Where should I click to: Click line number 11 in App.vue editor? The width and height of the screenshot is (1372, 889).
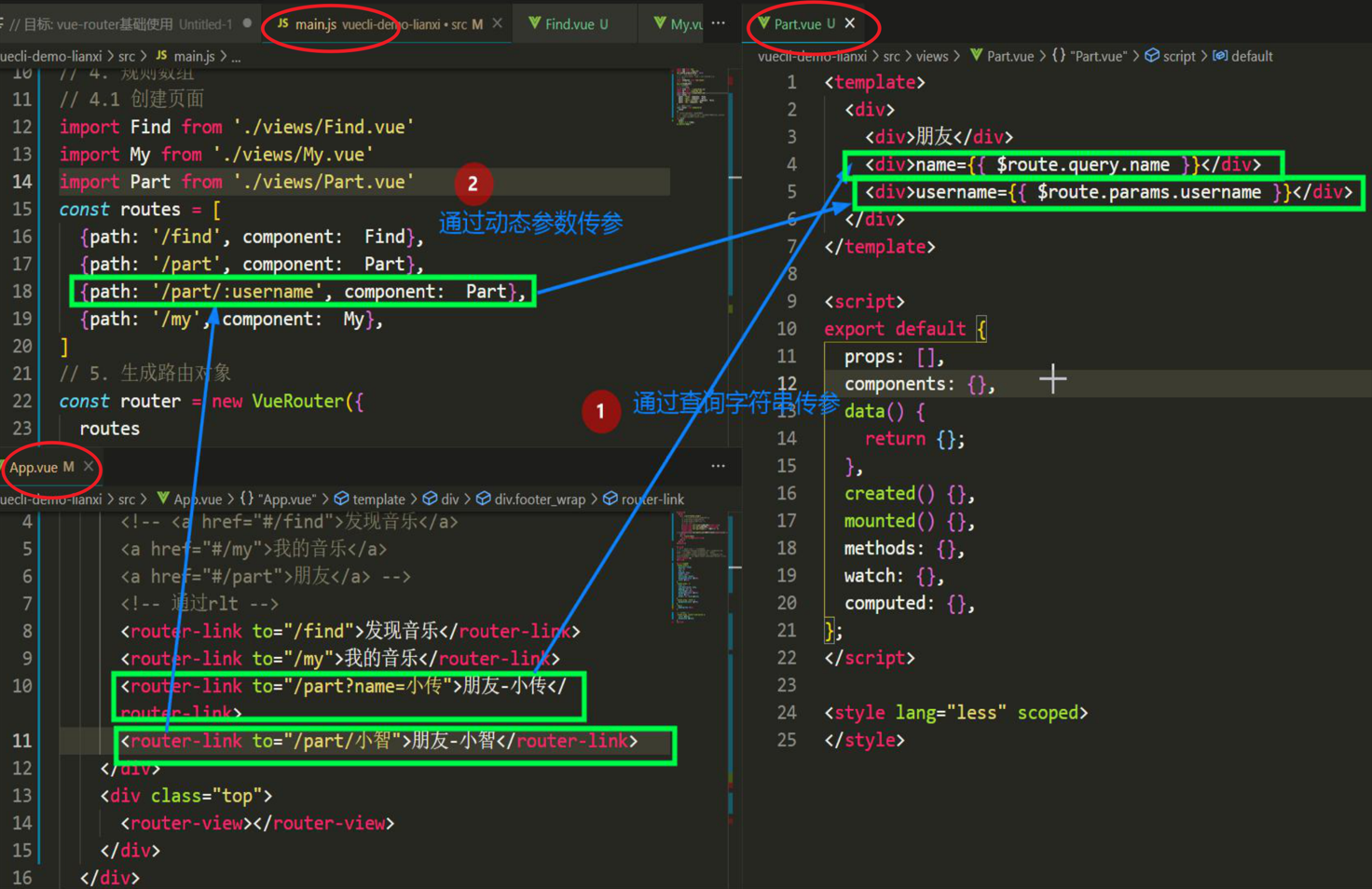[x=21, y=741]
